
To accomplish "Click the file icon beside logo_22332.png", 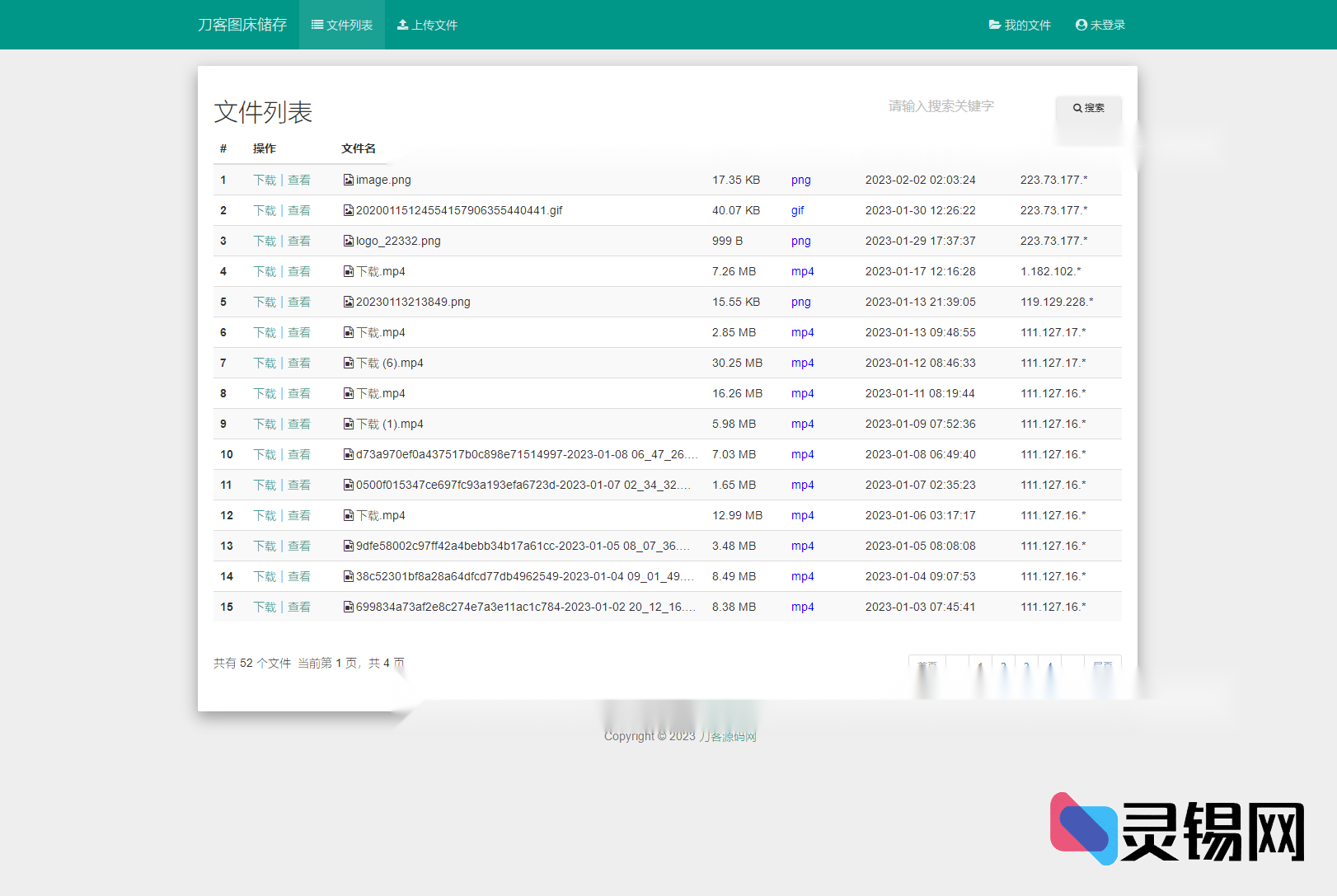I will (x=348, y=241).
